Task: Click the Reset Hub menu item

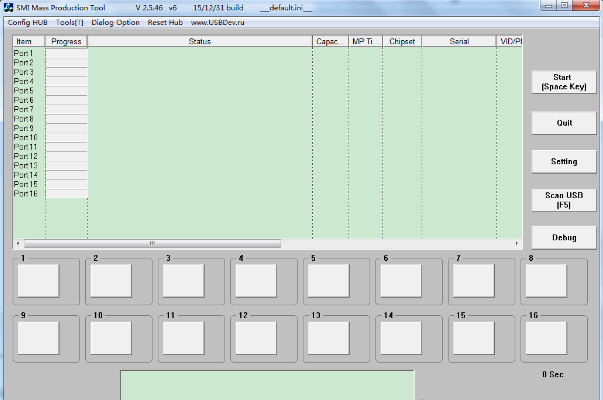Action: 164,22
